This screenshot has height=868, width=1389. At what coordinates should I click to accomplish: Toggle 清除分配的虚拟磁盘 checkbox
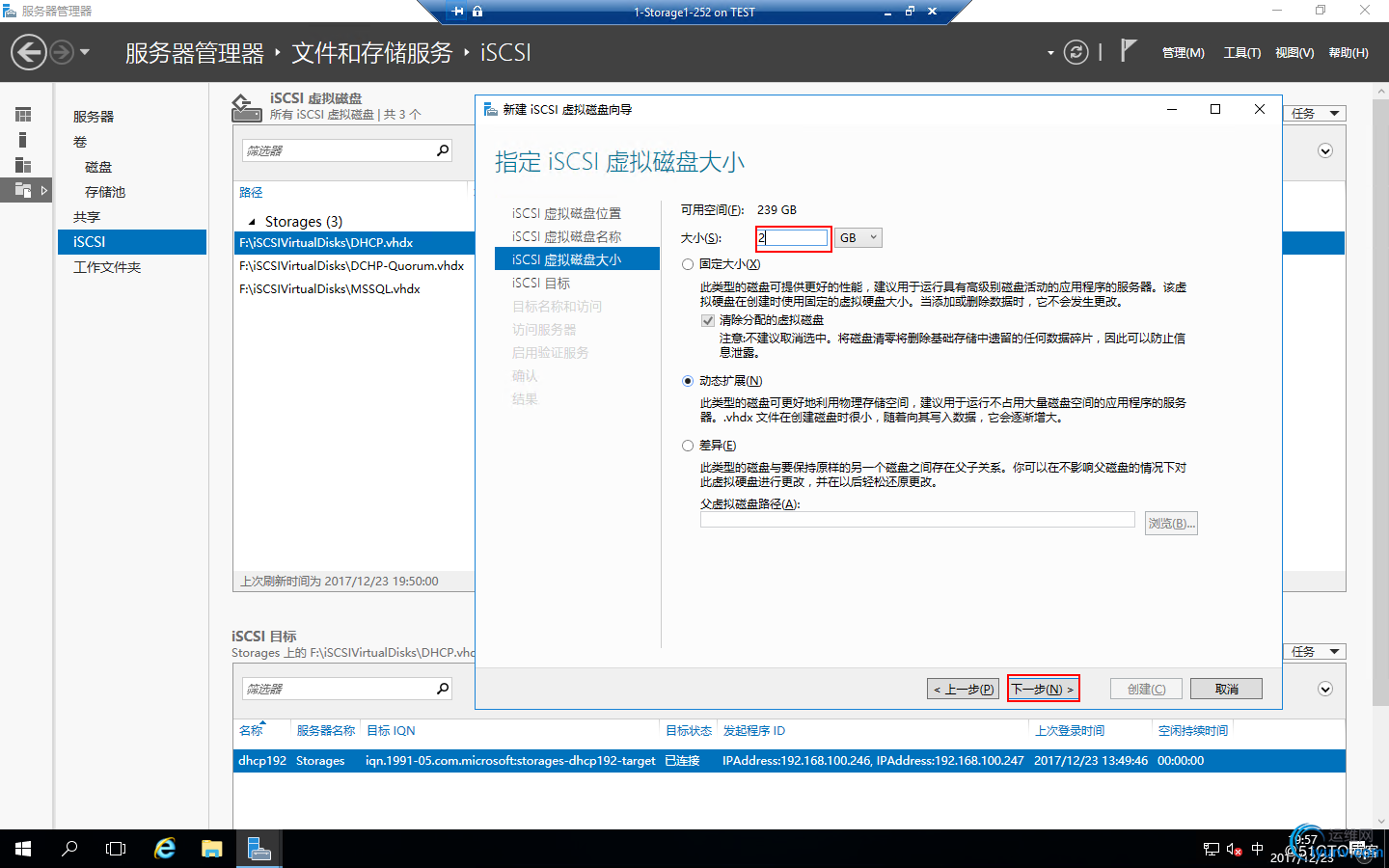(x=708, y=320)
